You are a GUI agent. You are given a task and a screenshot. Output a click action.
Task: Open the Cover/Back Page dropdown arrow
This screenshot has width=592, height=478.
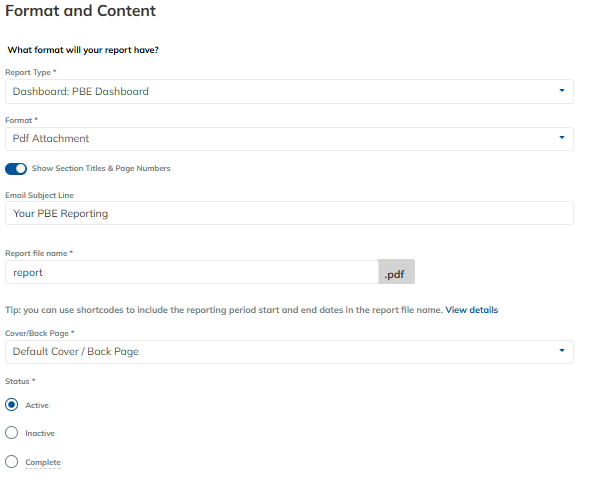562,351
